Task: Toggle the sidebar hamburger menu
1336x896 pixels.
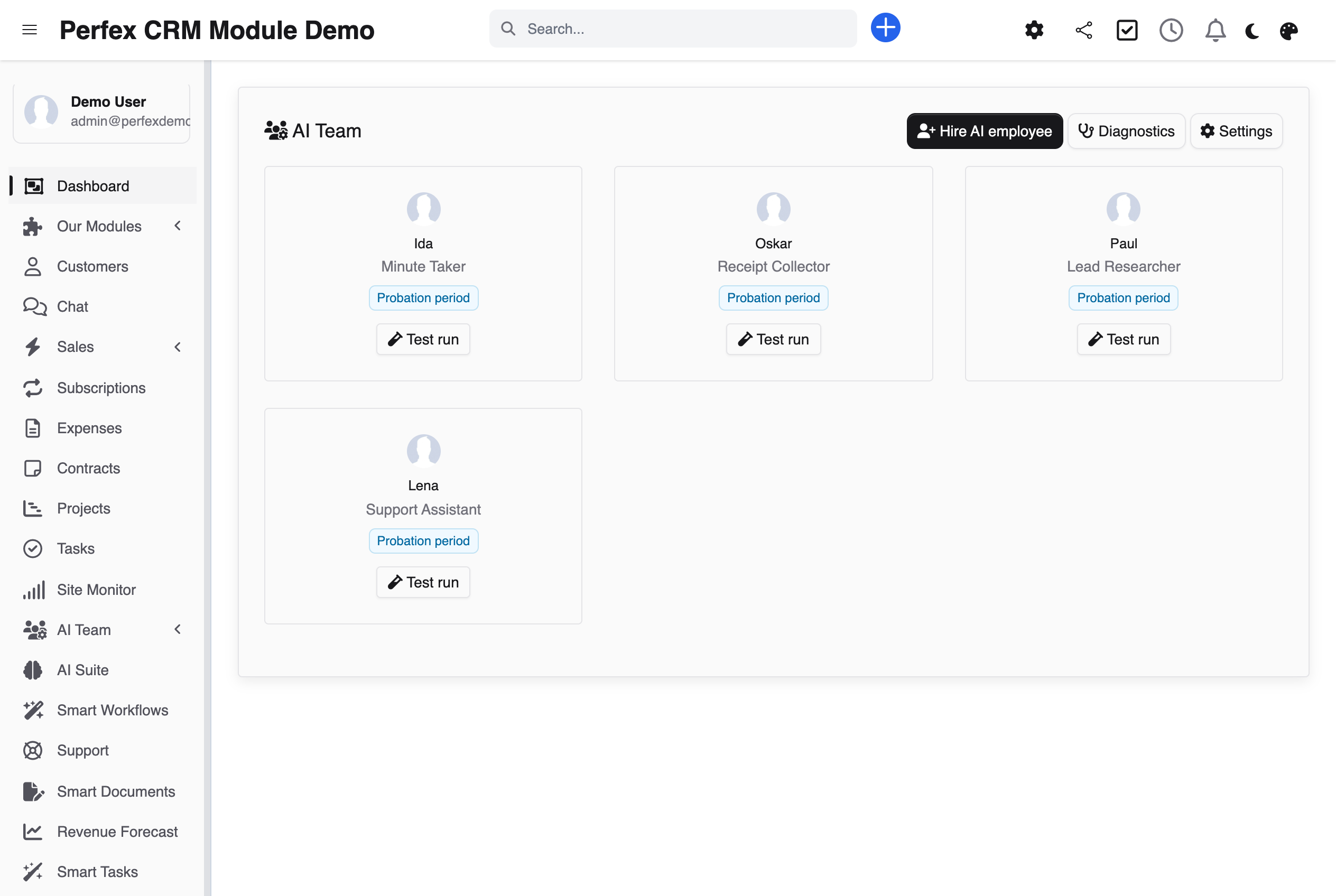Action: pos(29,30)
